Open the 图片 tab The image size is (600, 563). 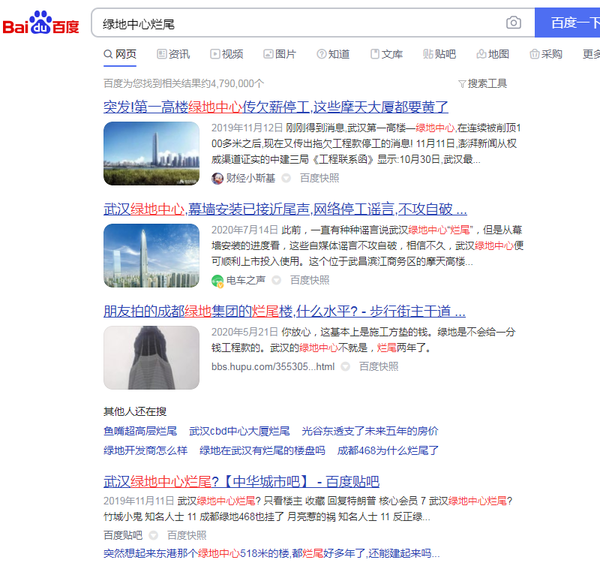[280, 54]
